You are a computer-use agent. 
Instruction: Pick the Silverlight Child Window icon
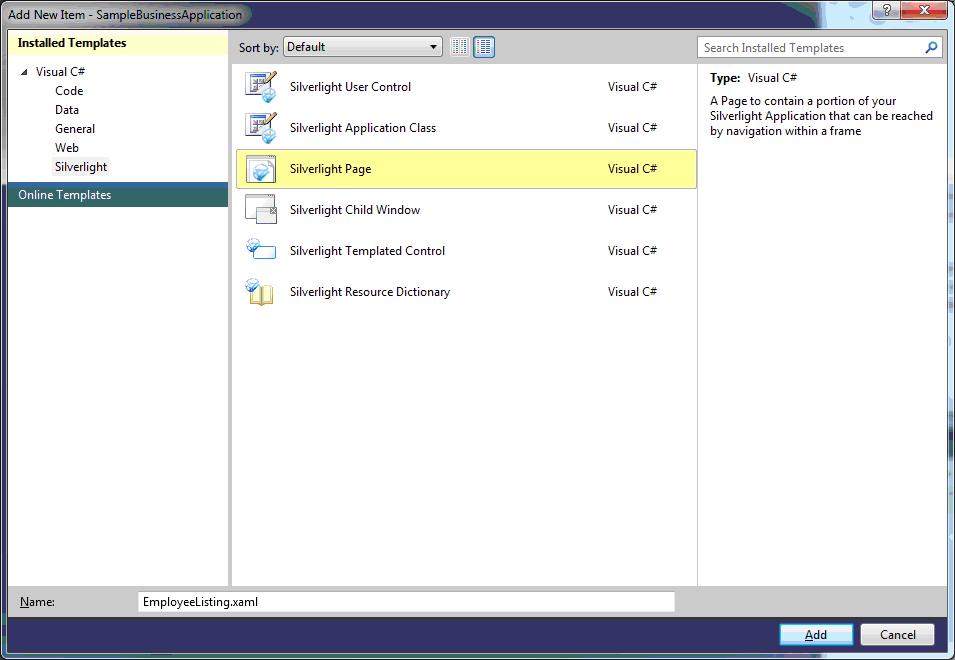(261, 209)
